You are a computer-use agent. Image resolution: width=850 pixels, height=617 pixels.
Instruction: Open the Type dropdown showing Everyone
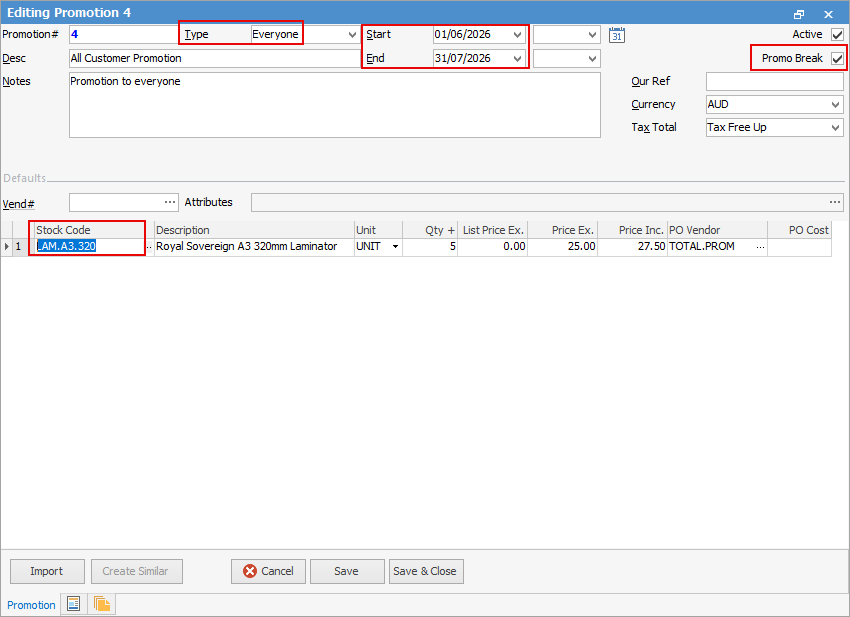[352, 35]
